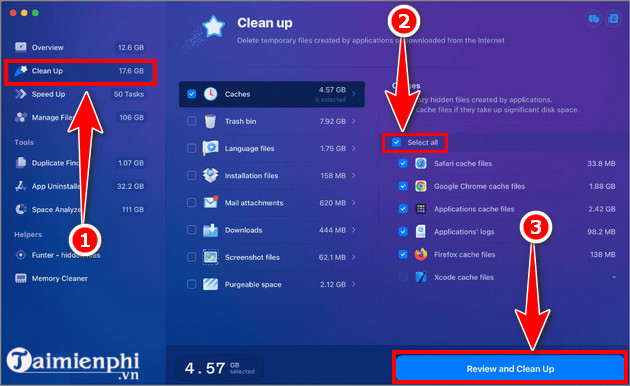Viewport: 630px width, 386px height.
Task: Click the Trash bin icon
Action: [211, 121]
